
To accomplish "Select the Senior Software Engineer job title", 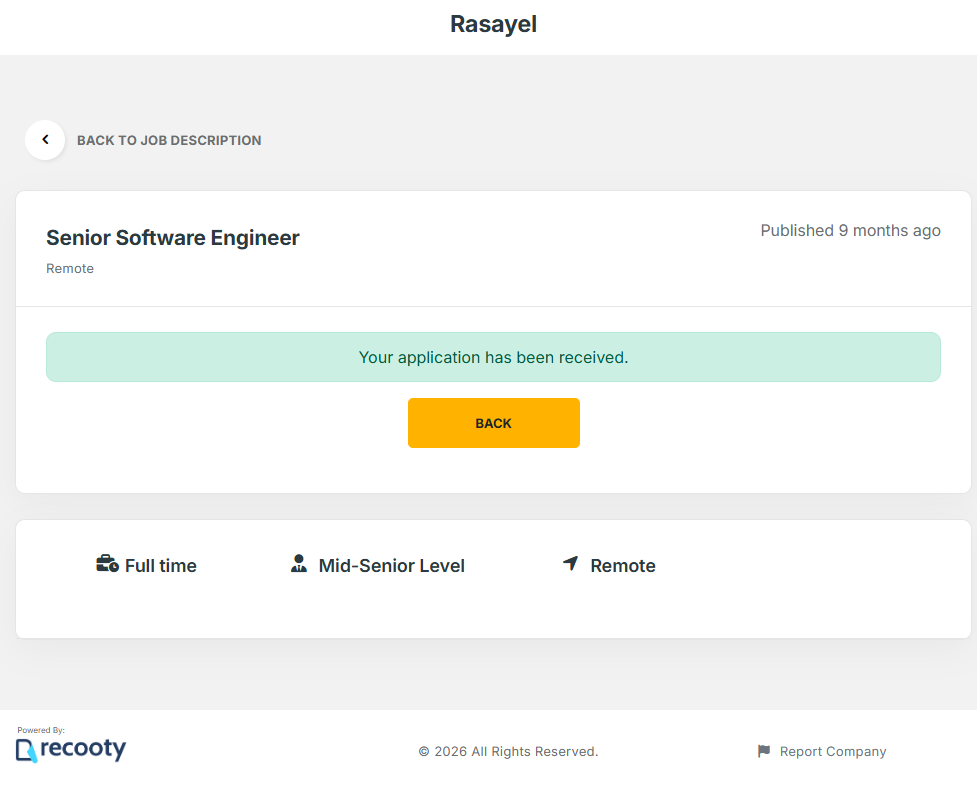I will pyautogui.click(x=173, y=238).
